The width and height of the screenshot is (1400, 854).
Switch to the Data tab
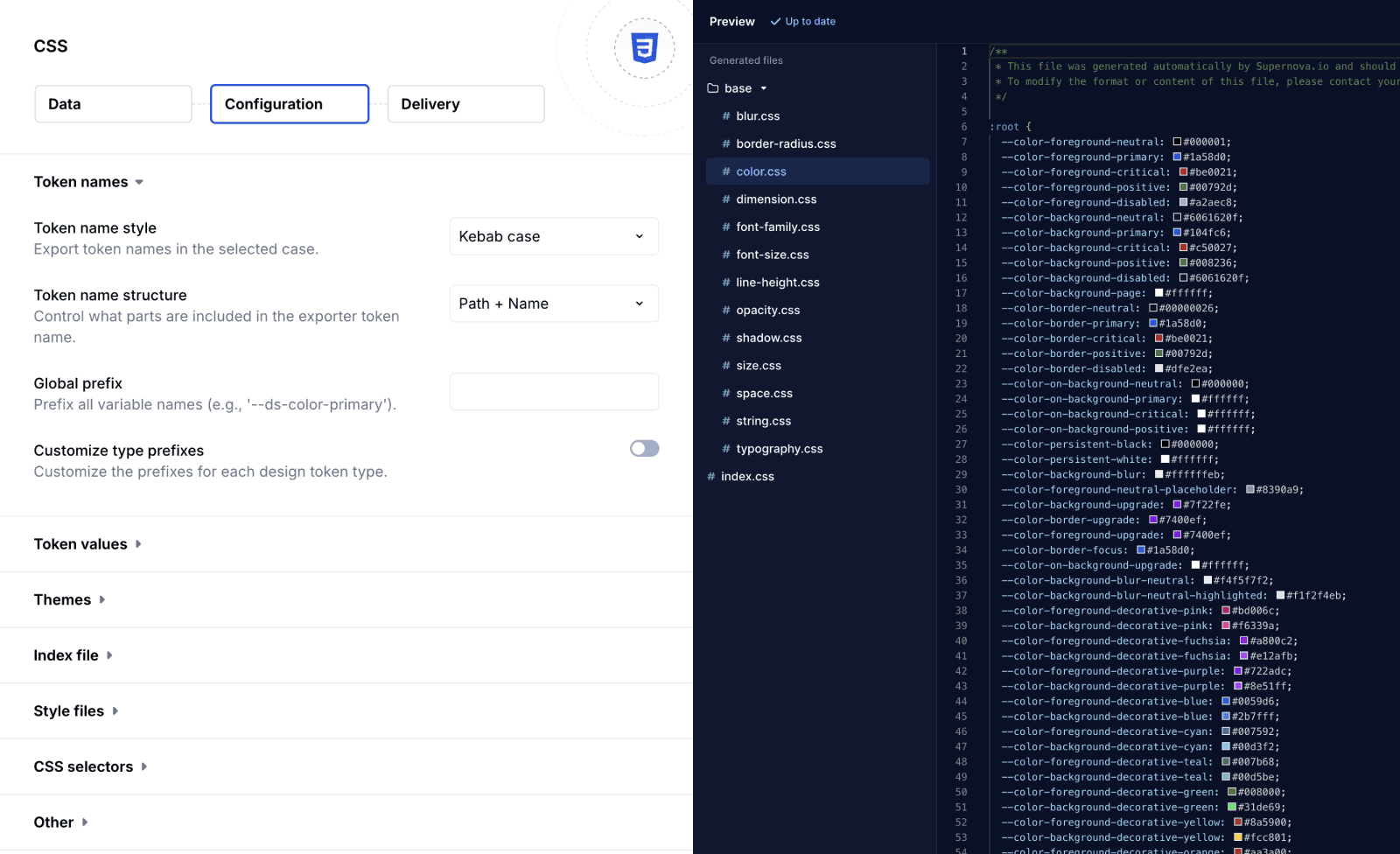114,104
